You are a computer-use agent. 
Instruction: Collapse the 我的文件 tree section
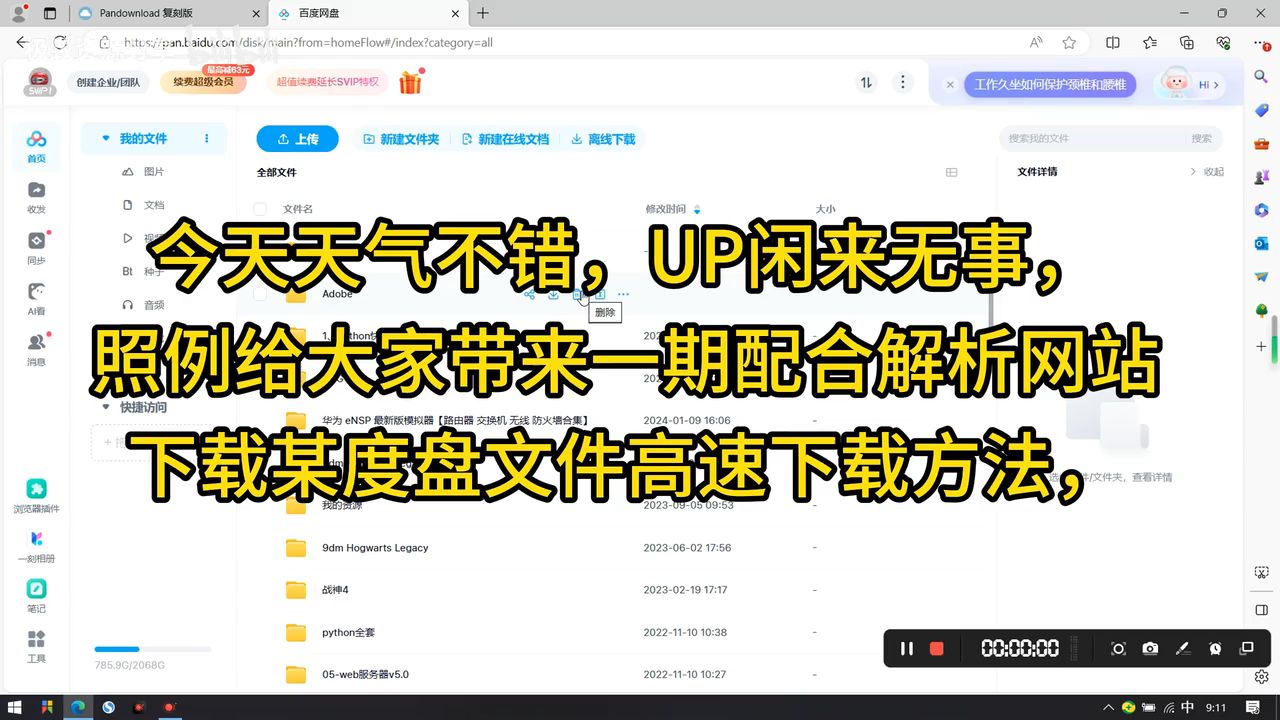coord(106,138)
